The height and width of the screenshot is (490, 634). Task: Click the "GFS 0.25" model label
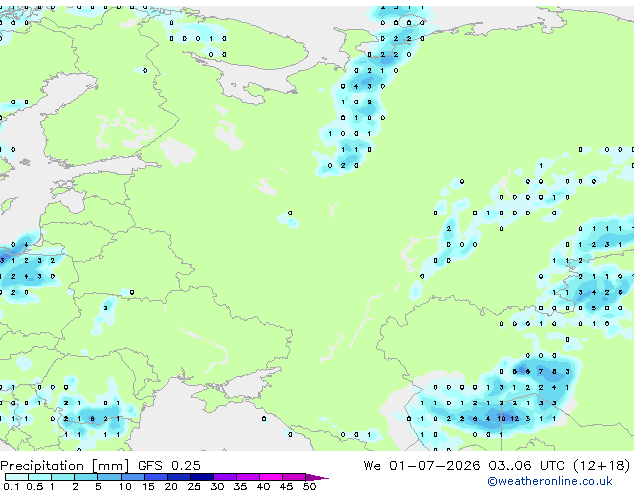[169, 465]
